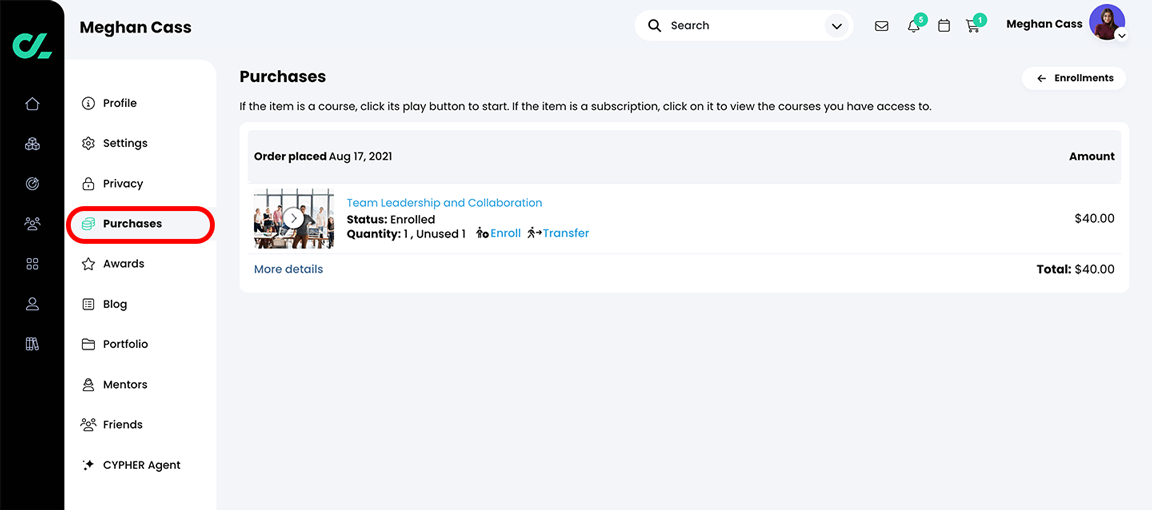
Task: Click the transfer walking-person icon
Action: point(534,233)
